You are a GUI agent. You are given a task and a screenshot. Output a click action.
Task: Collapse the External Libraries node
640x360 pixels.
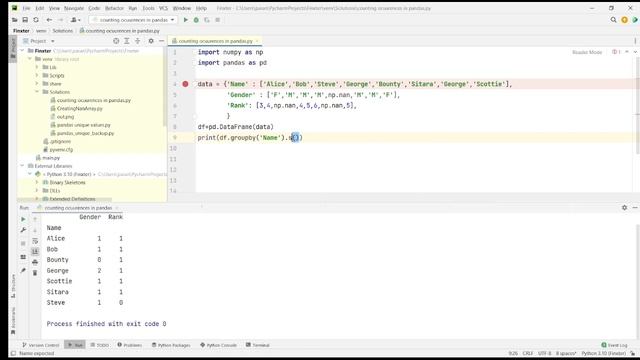[22, 166]
